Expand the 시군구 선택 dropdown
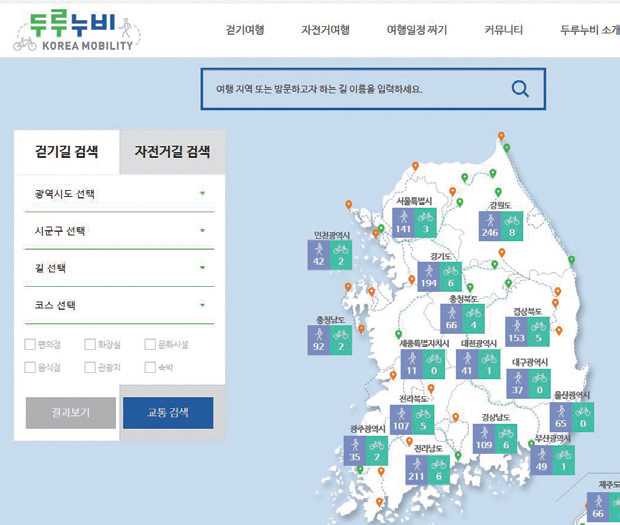This screenshot has height=525, width=620. [118, 231]
